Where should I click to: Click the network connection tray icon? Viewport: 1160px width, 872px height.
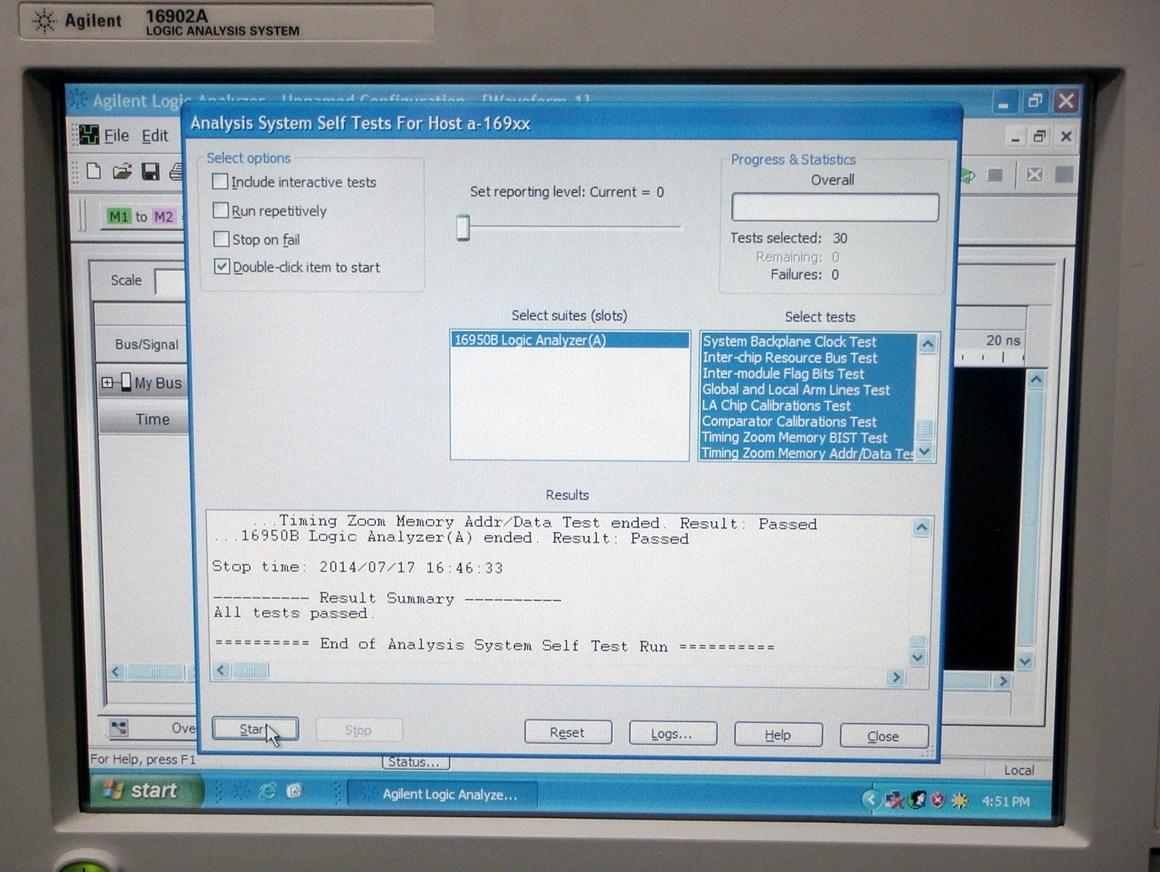[894, 800]
